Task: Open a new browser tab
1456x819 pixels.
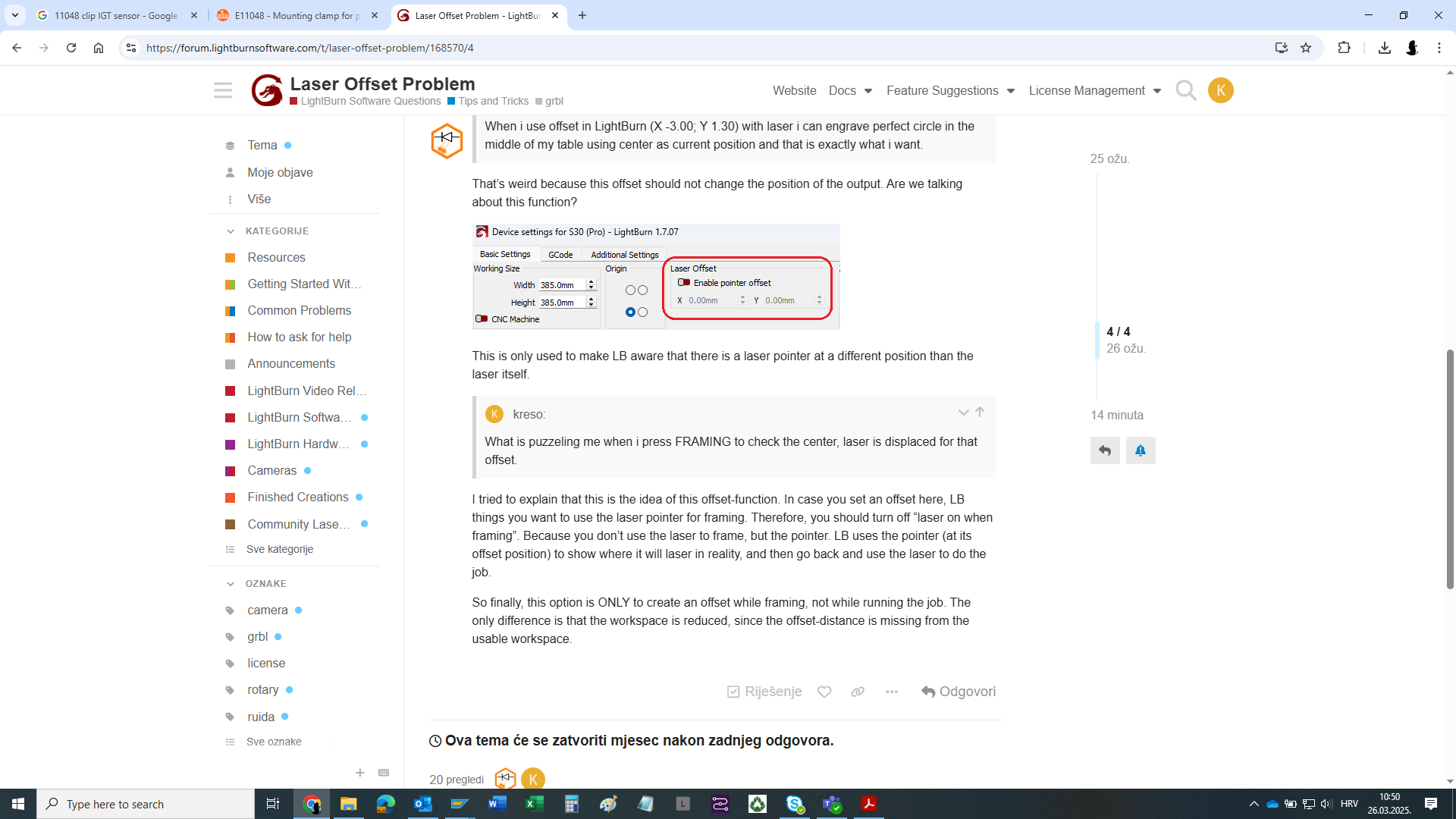Action: click(x=582, y=15)
